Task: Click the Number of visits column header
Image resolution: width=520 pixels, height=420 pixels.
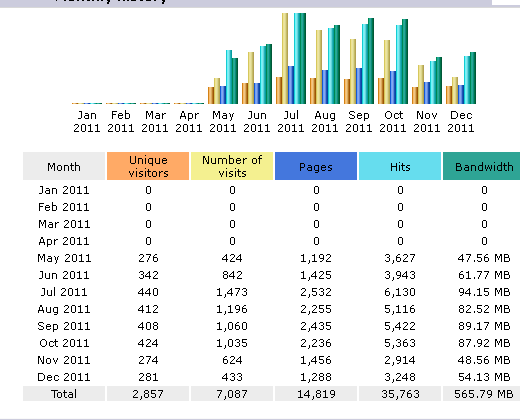Action: click(x=232, y=166)
